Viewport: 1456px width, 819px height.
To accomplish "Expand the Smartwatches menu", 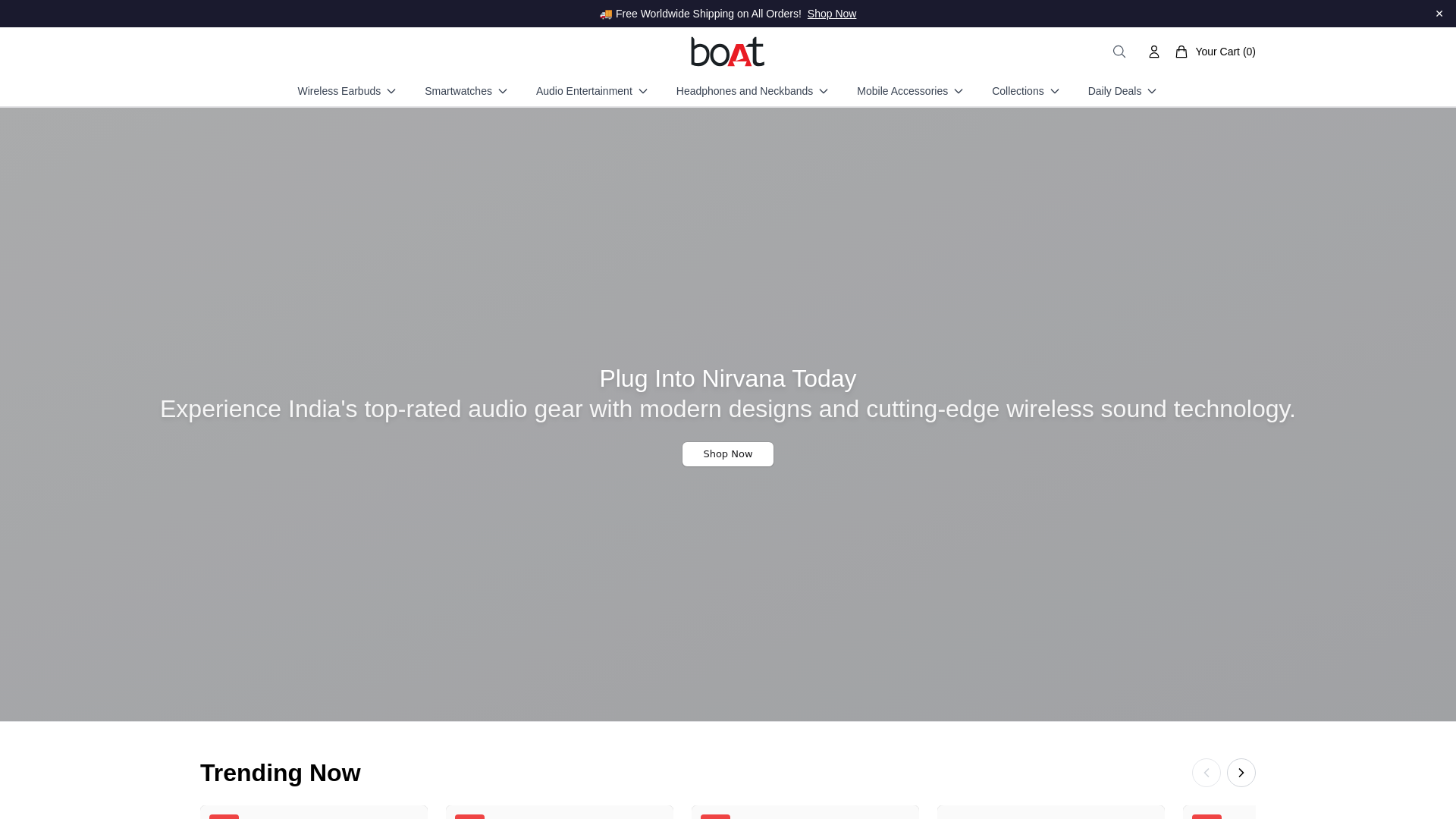I will point(466,91).
